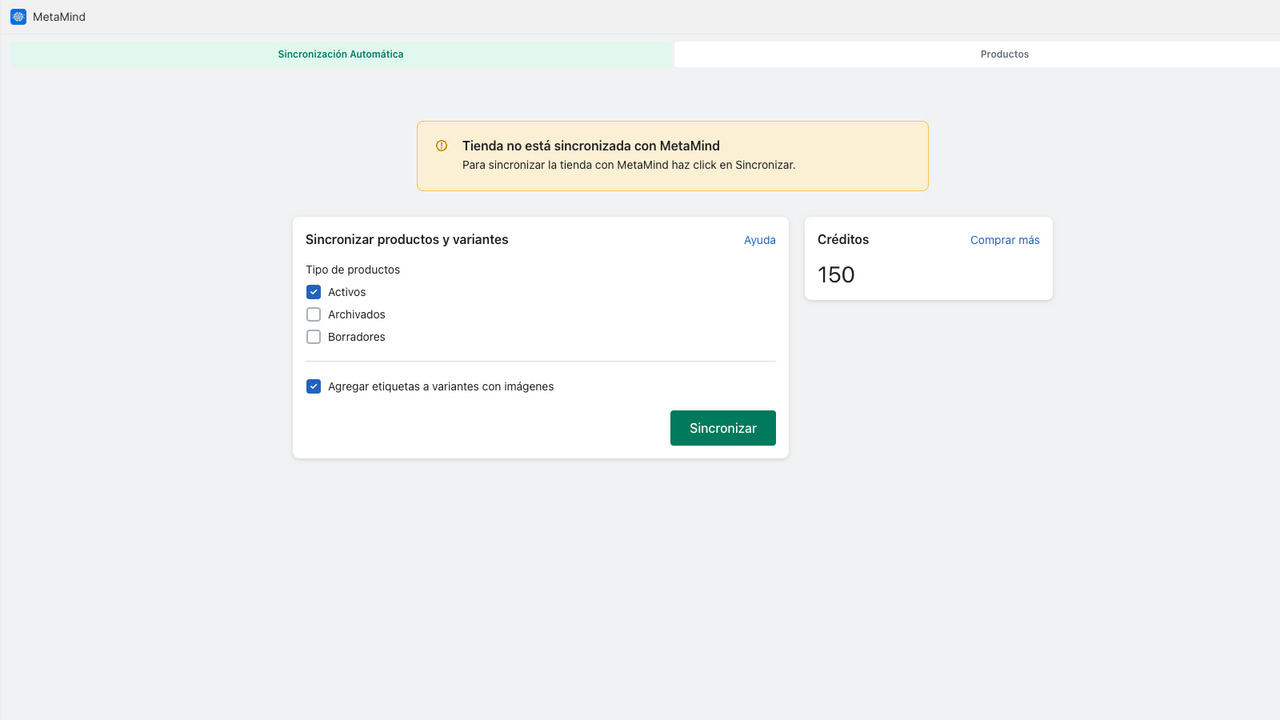Screen dimensions: 1280x720
Task: Click the Créditos heading
Action: coord(843,240)
